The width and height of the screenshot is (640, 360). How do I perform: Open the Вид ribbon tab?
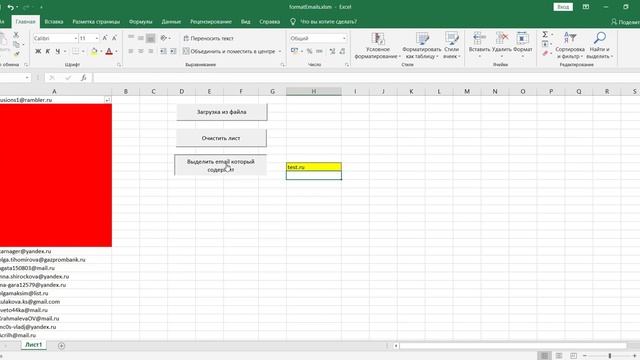coord(245,22)
